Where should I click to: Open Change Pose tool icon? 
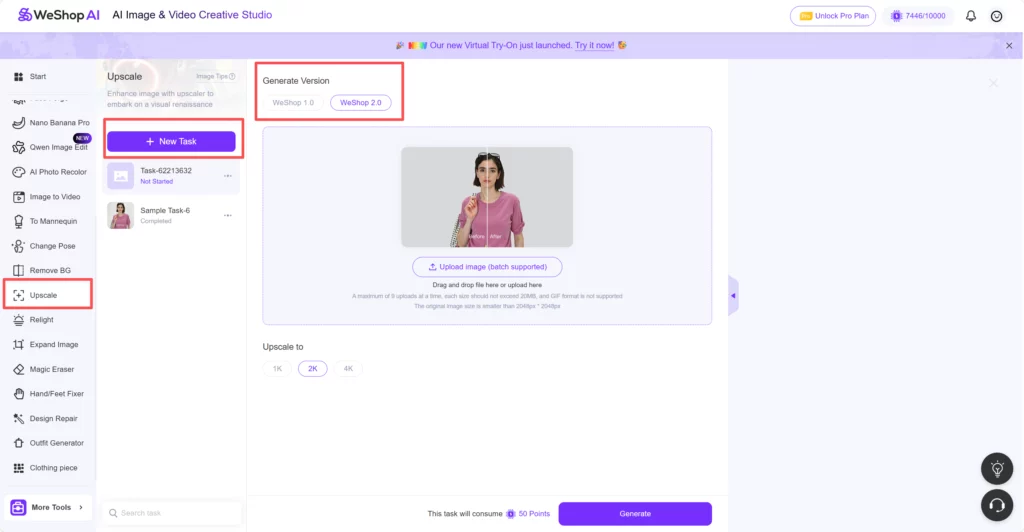coord(18,246)
